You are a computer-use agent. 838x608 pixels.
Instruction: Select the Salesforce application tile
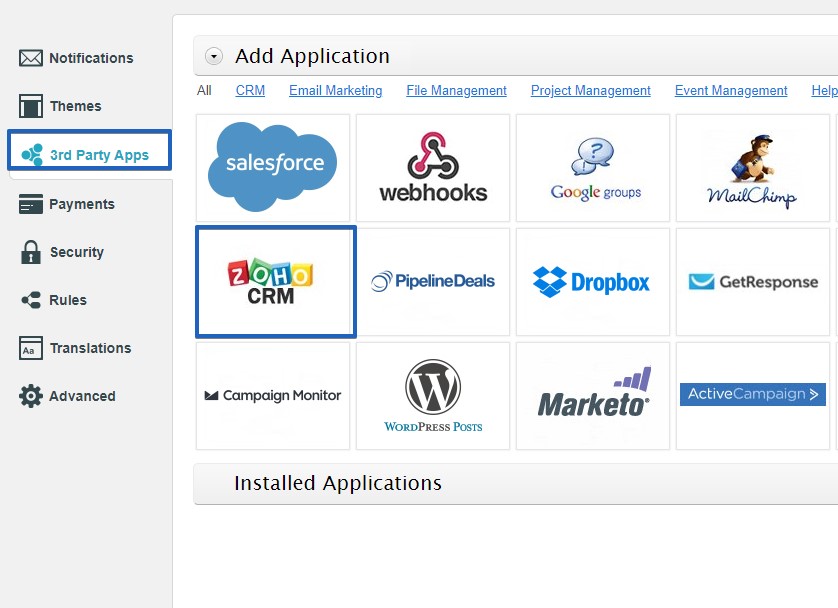[273, 168]
